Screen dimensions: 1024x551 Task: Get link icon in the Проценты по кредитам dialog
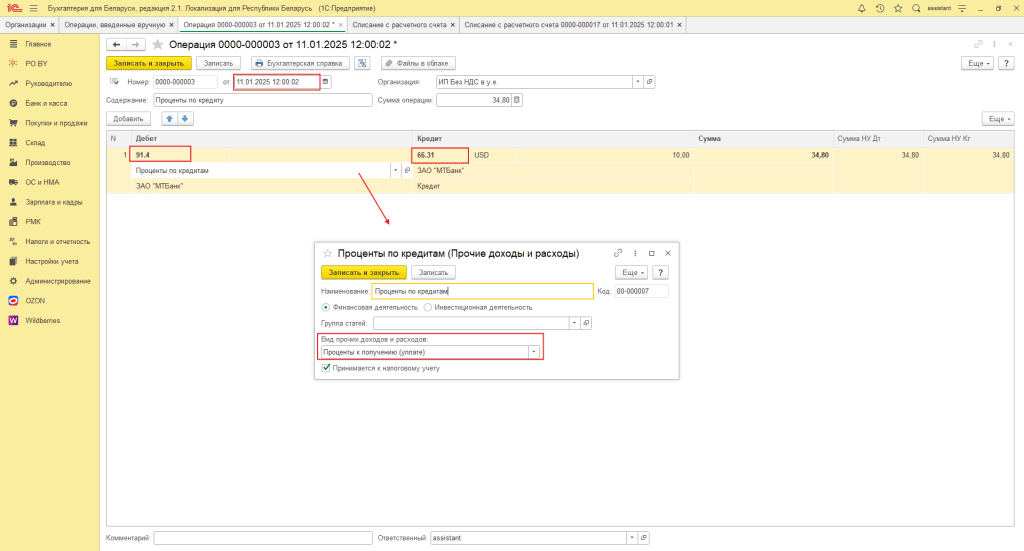618,253
